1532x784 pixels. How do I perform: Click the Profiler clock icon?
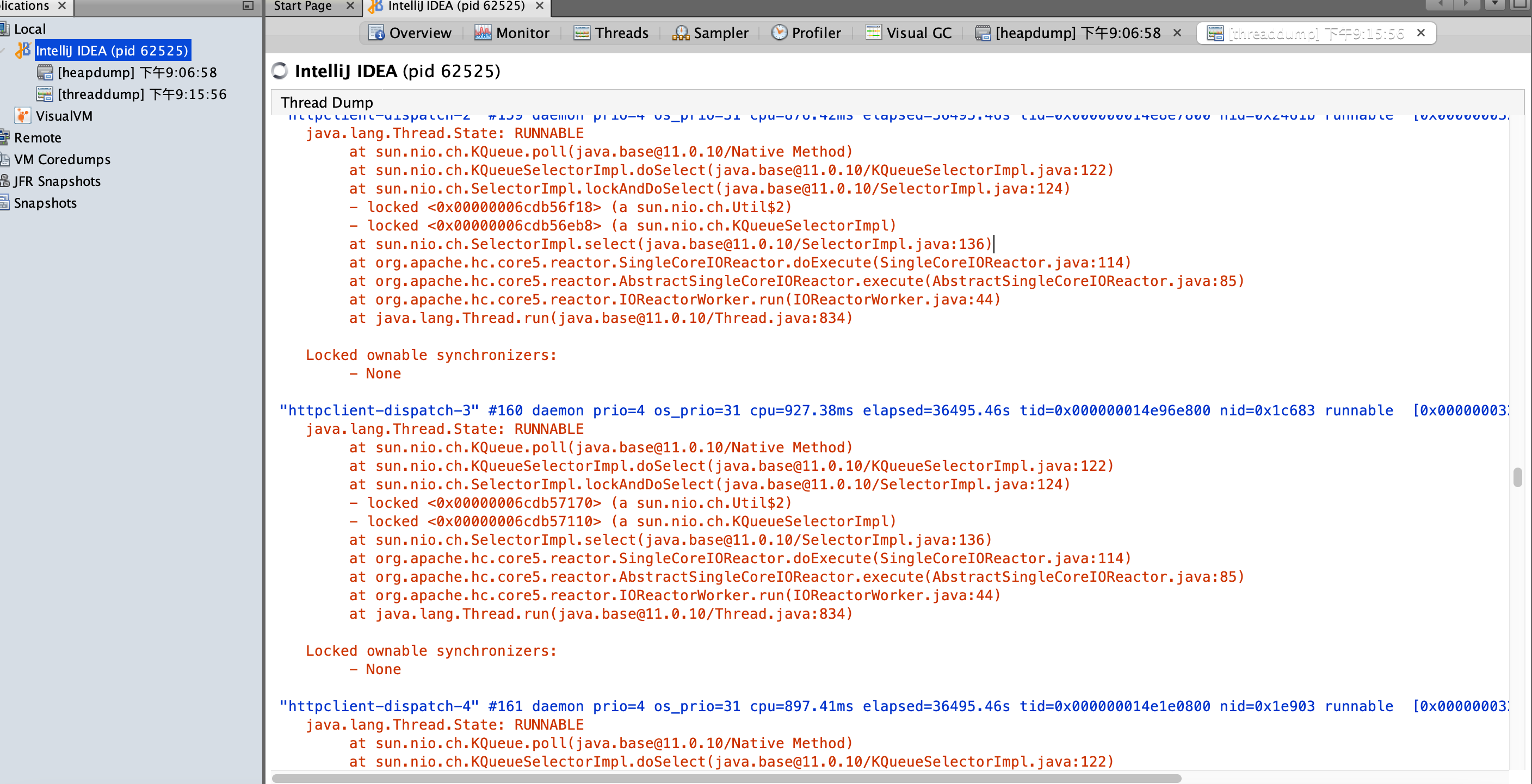coord(779,33)
